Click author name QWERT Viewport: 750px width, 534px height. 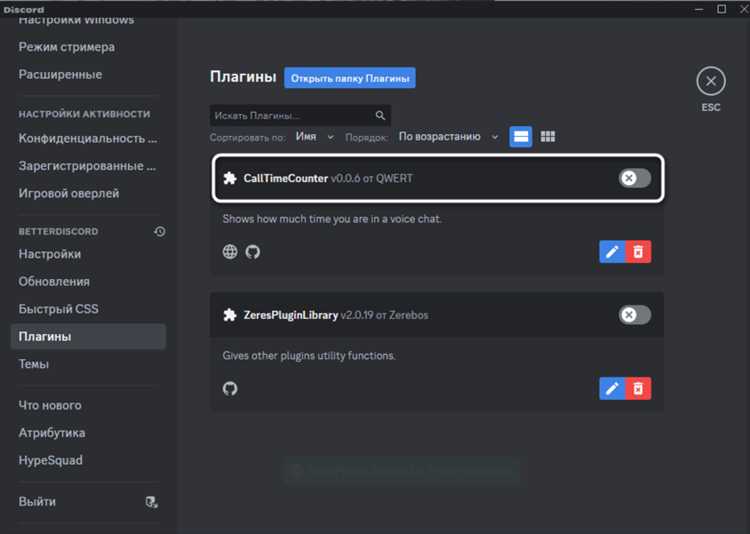click(394, 178)
